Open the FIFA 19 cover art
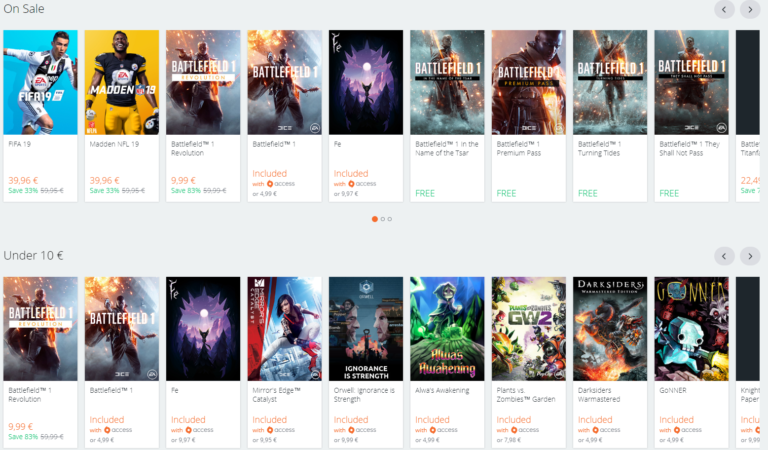Image resolution: width=768 pixels, height=450 pixels. [40, 82]
